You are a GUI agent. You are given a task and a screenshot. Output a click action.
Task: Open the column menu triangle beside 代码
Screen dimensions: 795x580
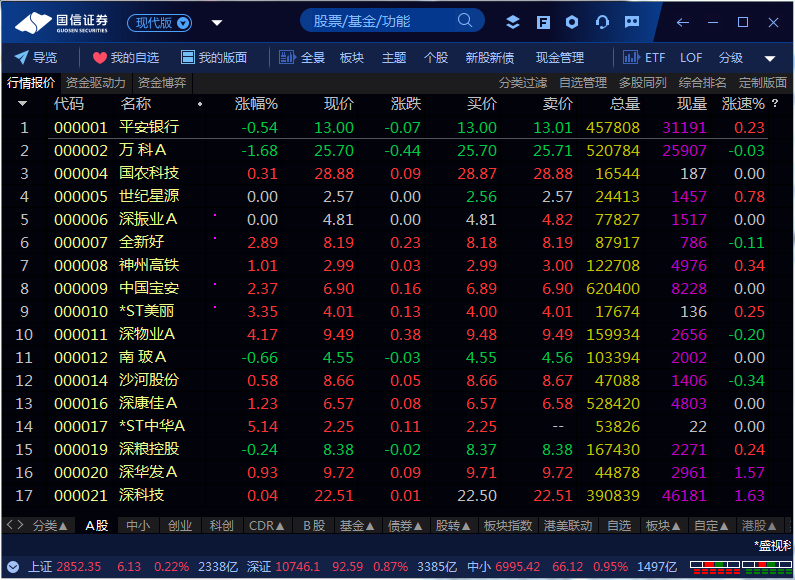[x=22, y=104]
